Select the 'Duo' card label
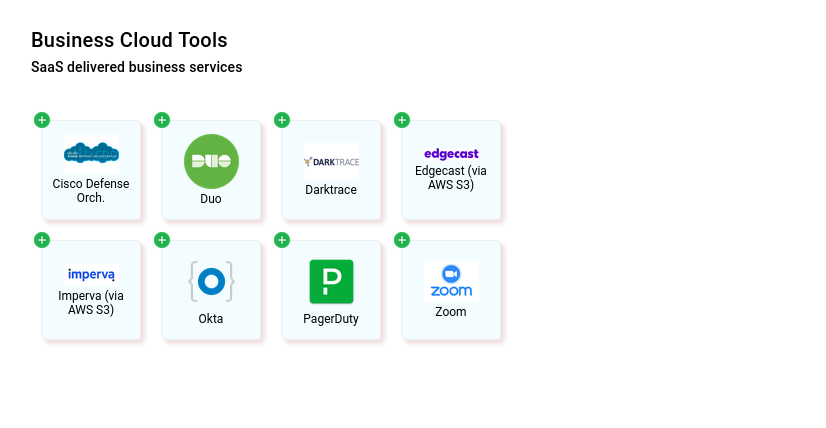This screenshot has width=826, height=428. click(211, 199)
